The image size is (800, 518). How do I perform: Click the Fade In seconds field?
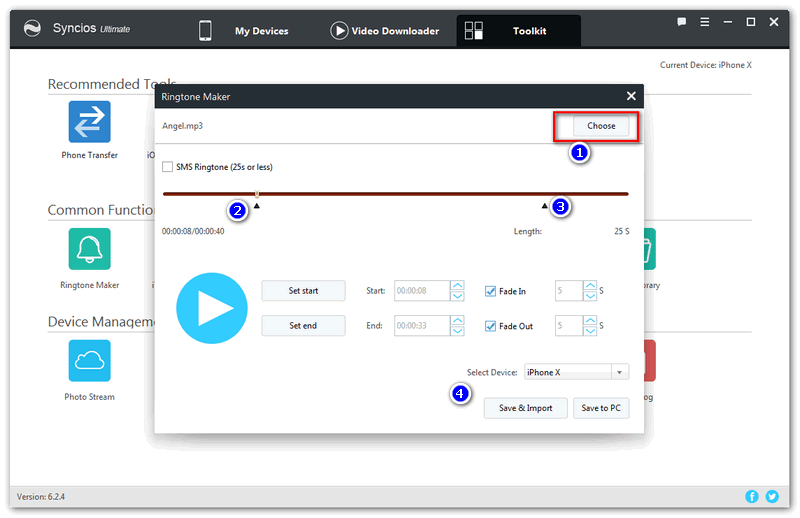569,290
